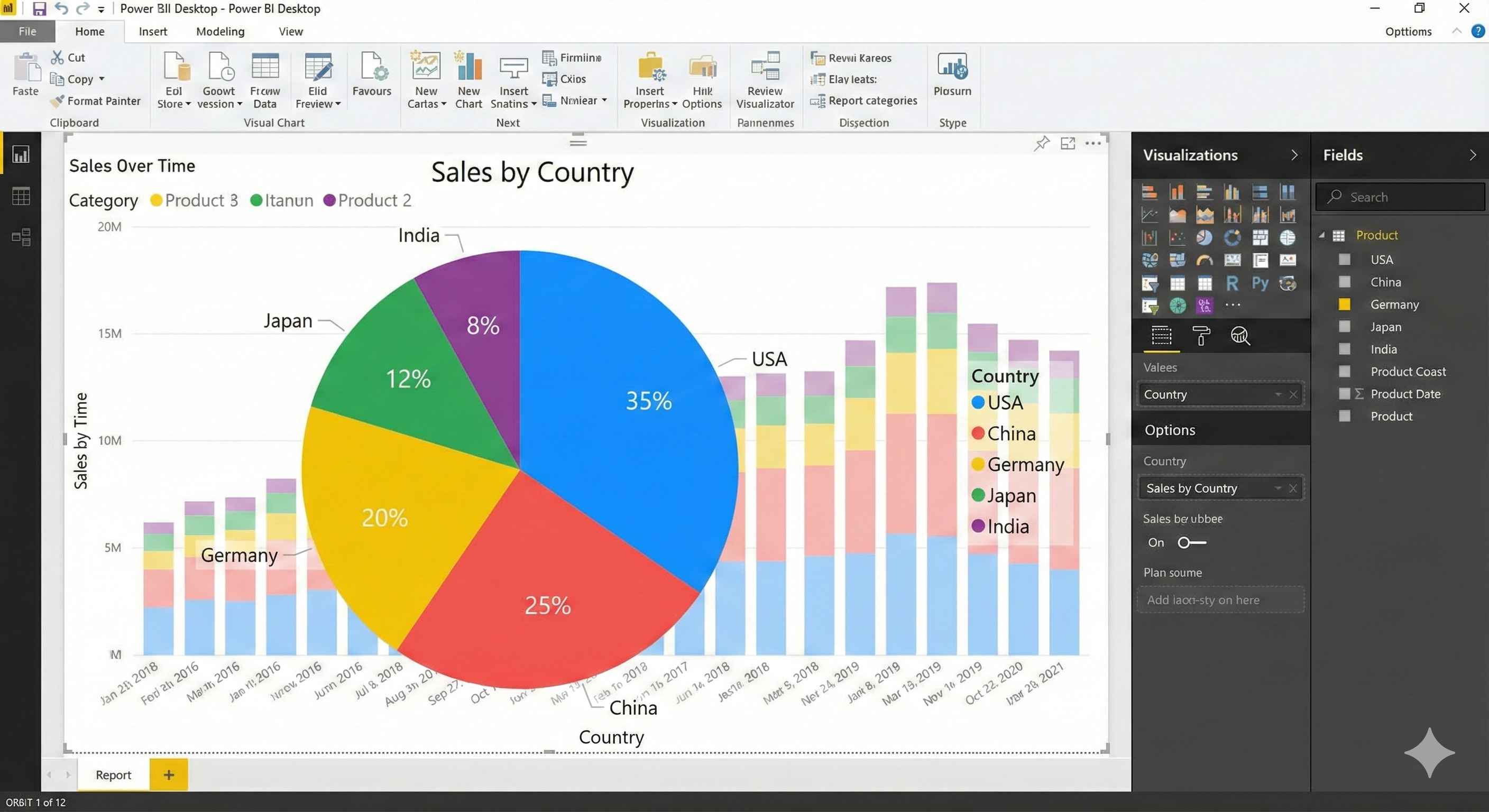Switch to Data view in the left sidebar
Screen dimensions: 1489x812
[x=21, y=196]
